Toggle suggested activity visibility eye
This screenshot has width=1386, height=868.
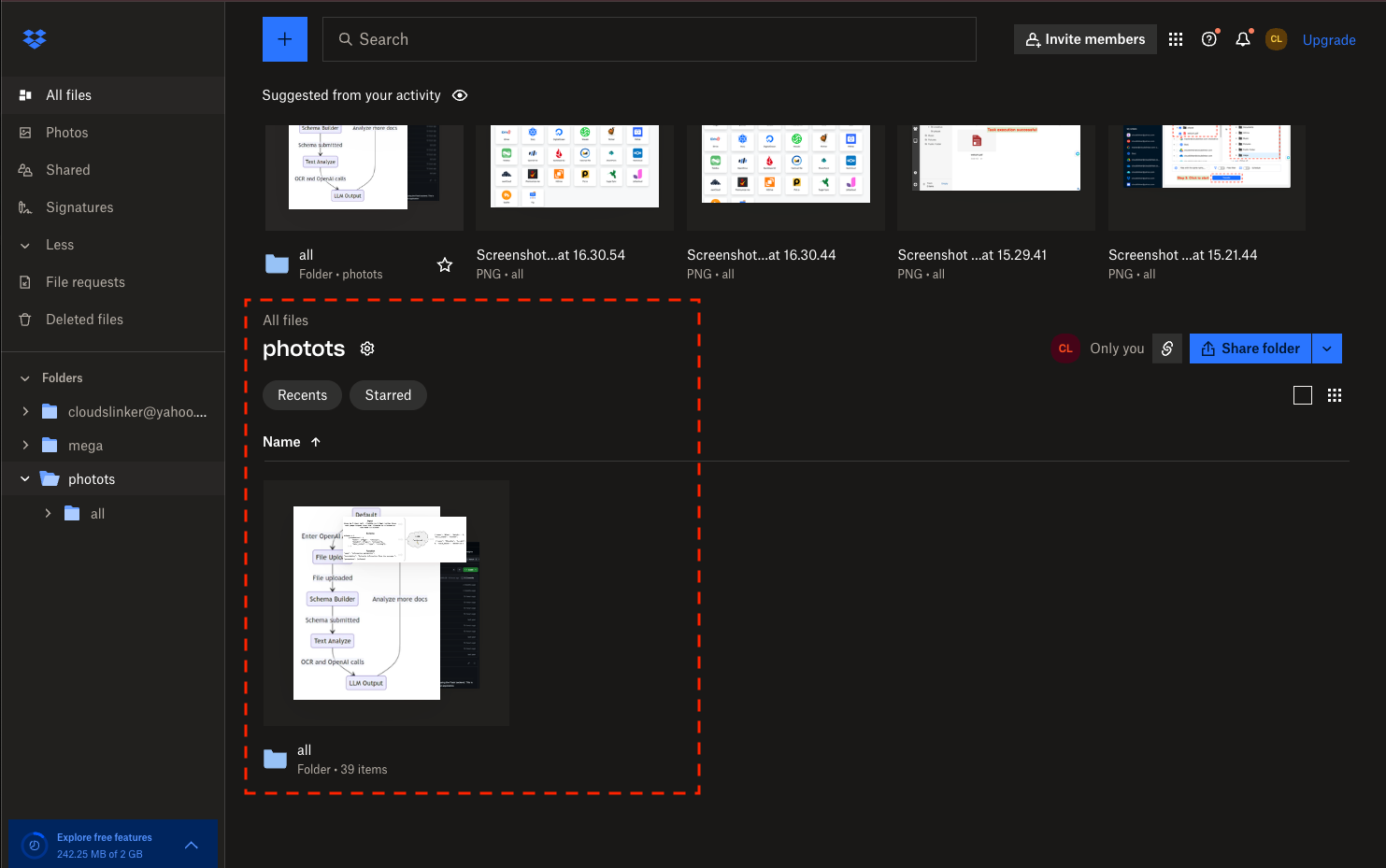[x=460, y=95]
